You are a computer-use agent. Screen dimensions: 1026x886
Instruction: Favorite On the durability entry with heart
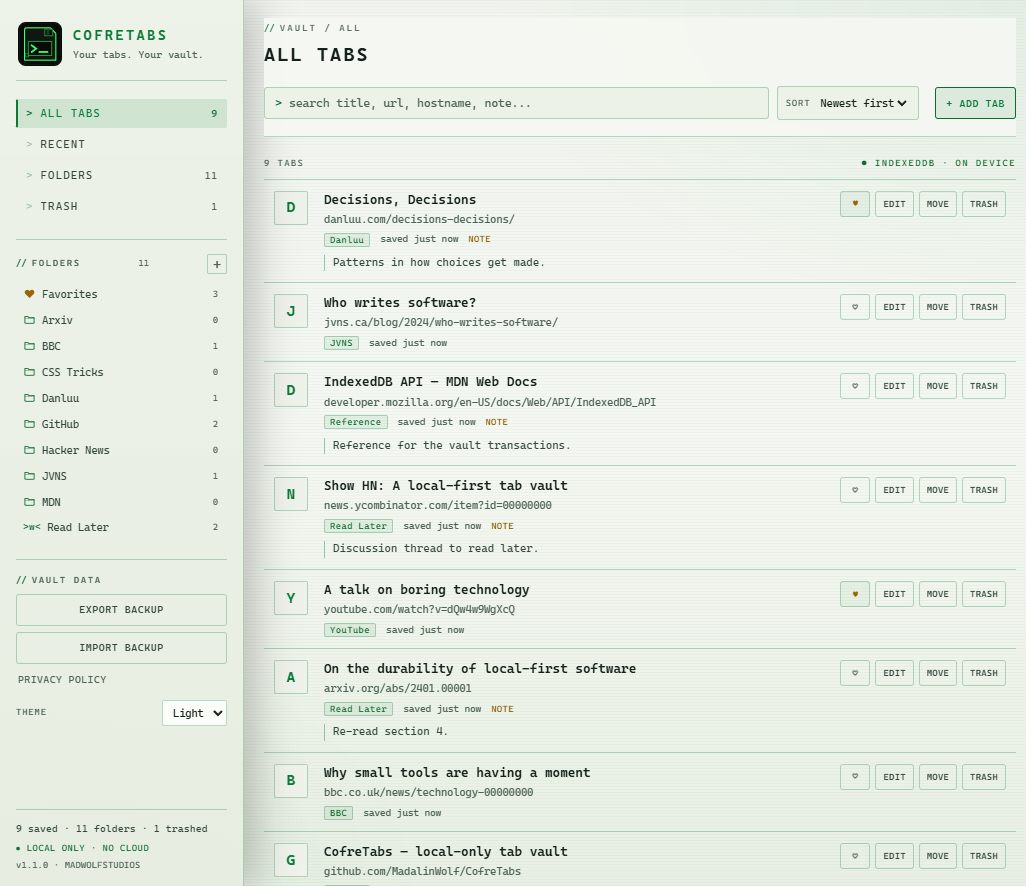click(855, 673)
